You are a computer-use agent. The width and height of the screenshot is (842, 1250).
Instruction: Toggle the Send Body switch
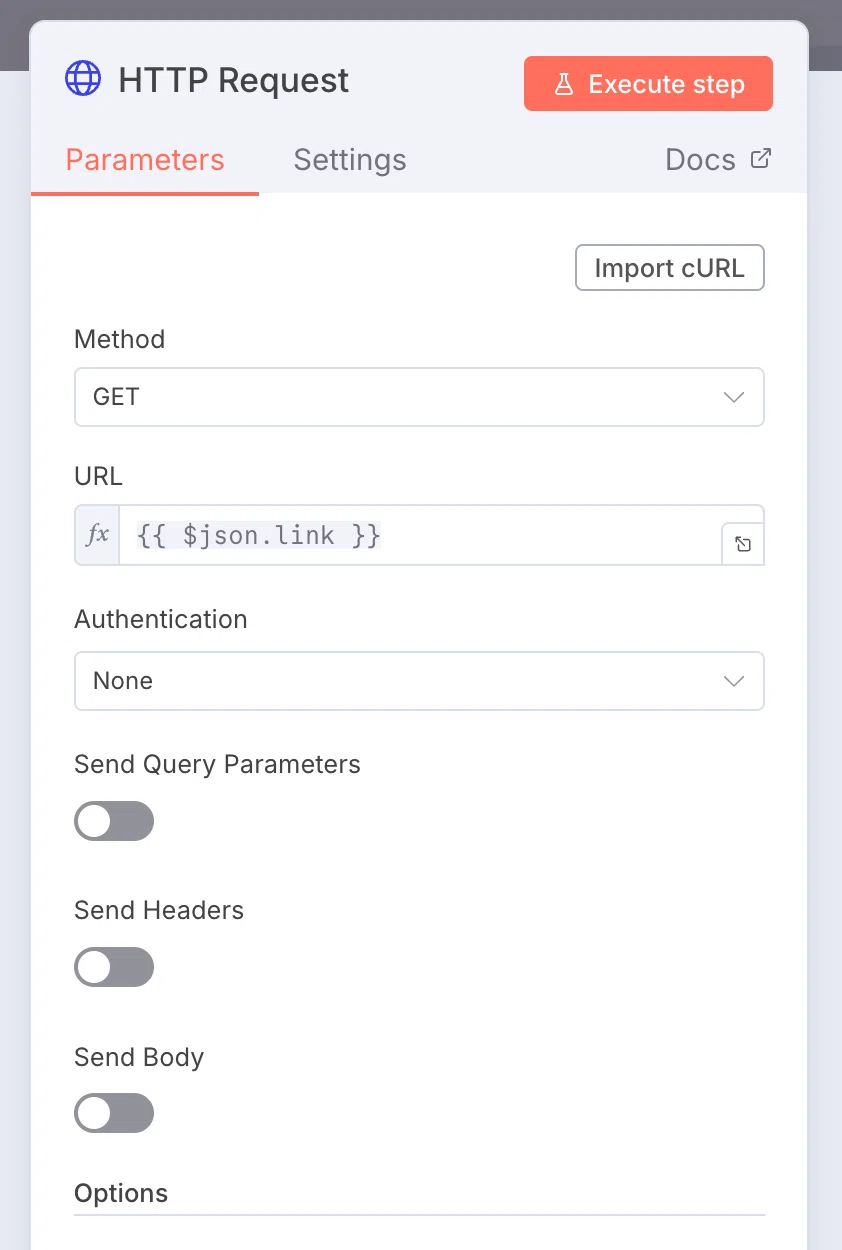tap(114, 1113)
